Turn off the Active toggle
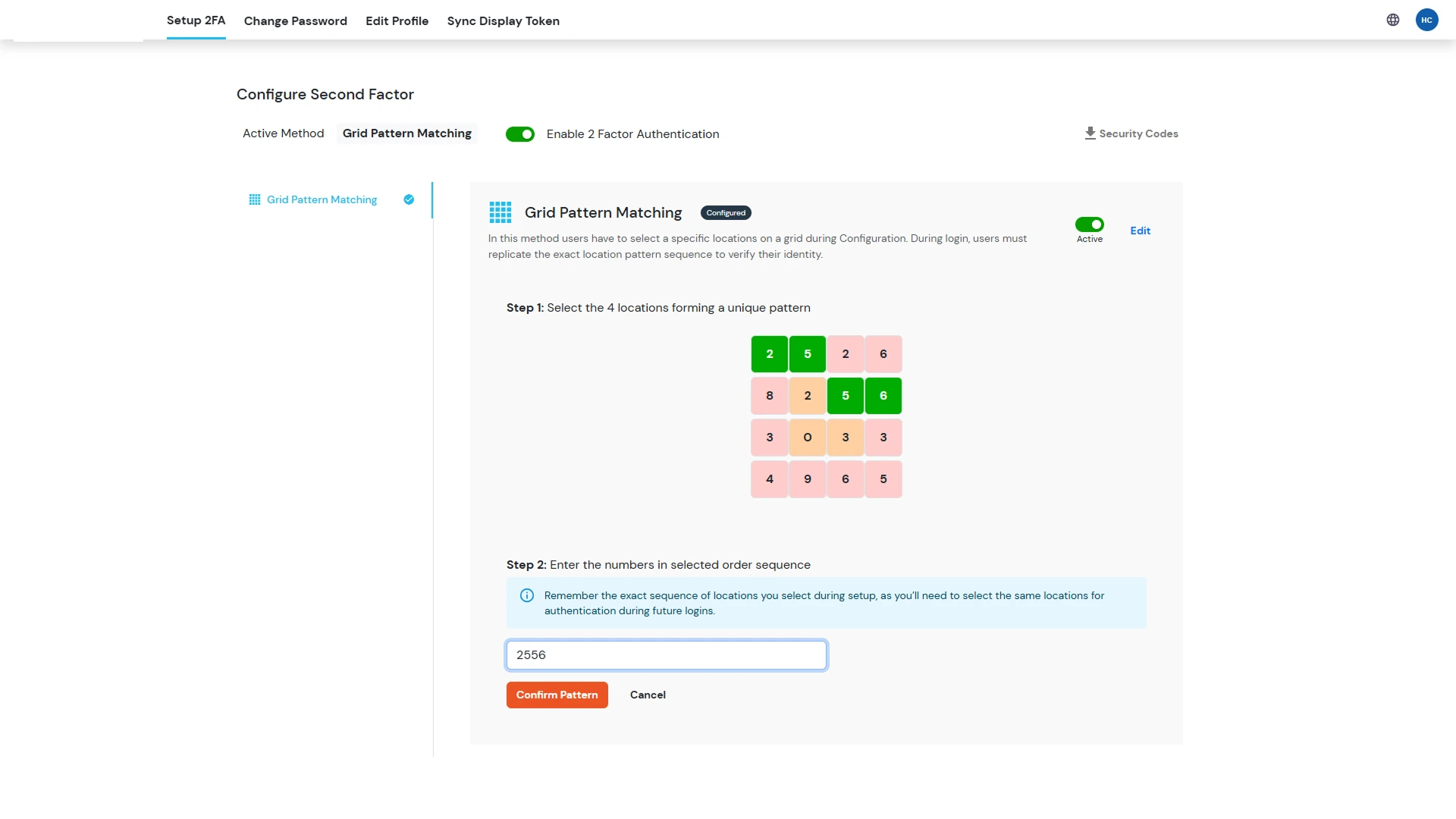Image resolution: width=1456 pixels, height=819 pixels. click(1090, 224)
